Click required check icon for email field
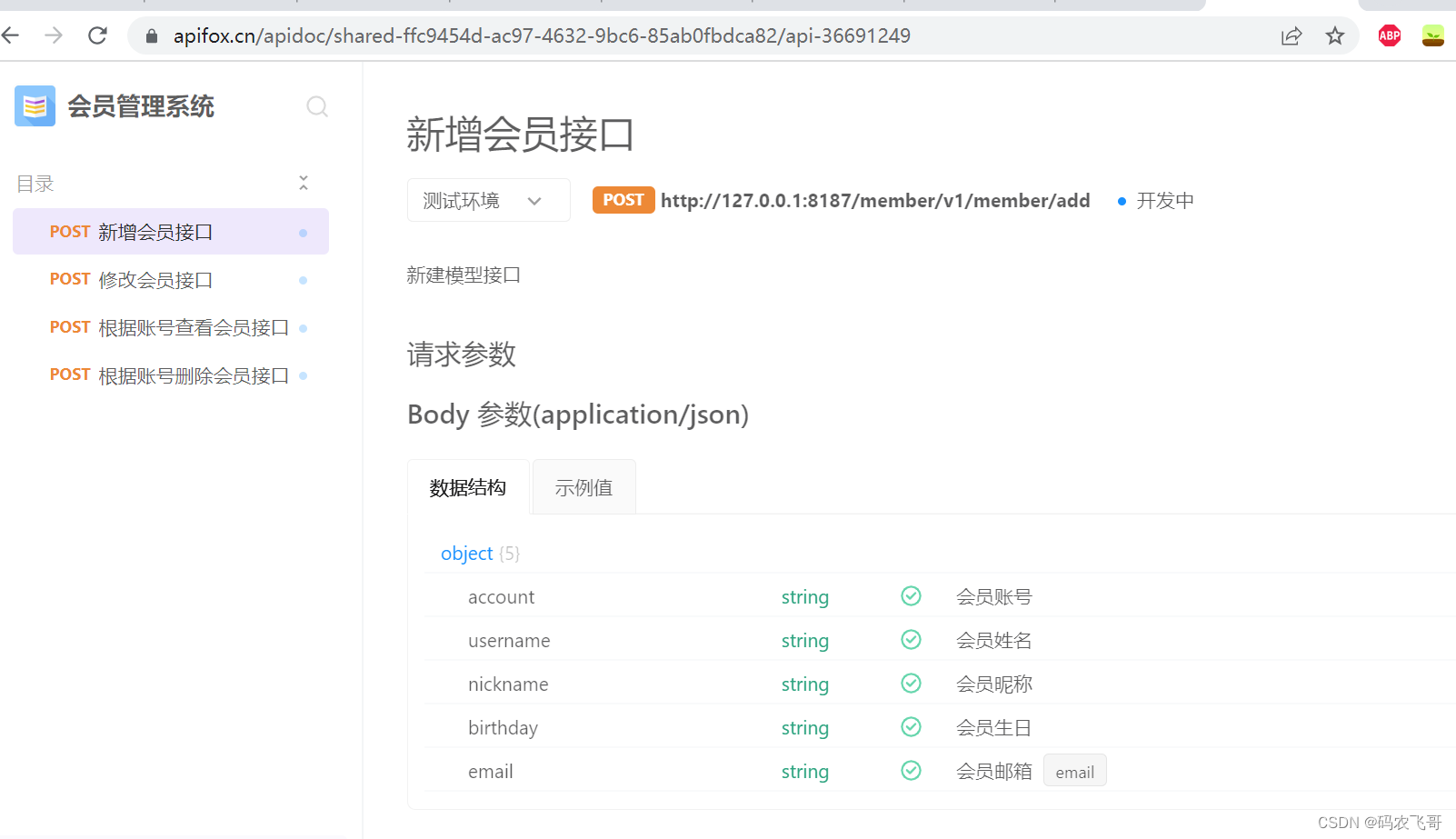The image size is (1456, 839). (x=911, y=770)
